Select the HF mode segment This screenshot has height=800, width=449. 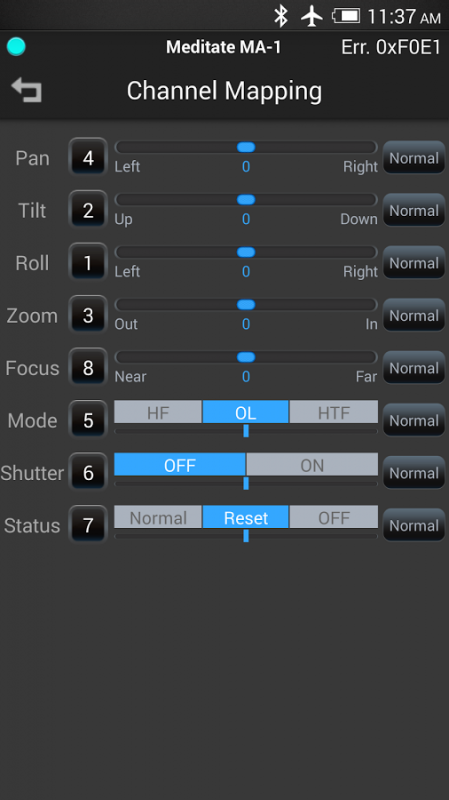click(158, 412)
